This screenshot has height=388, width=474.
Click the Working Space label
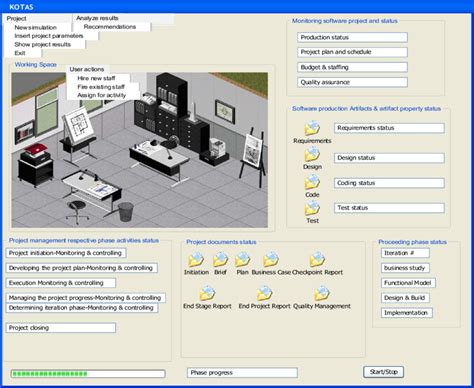click(x=36, y=65)
